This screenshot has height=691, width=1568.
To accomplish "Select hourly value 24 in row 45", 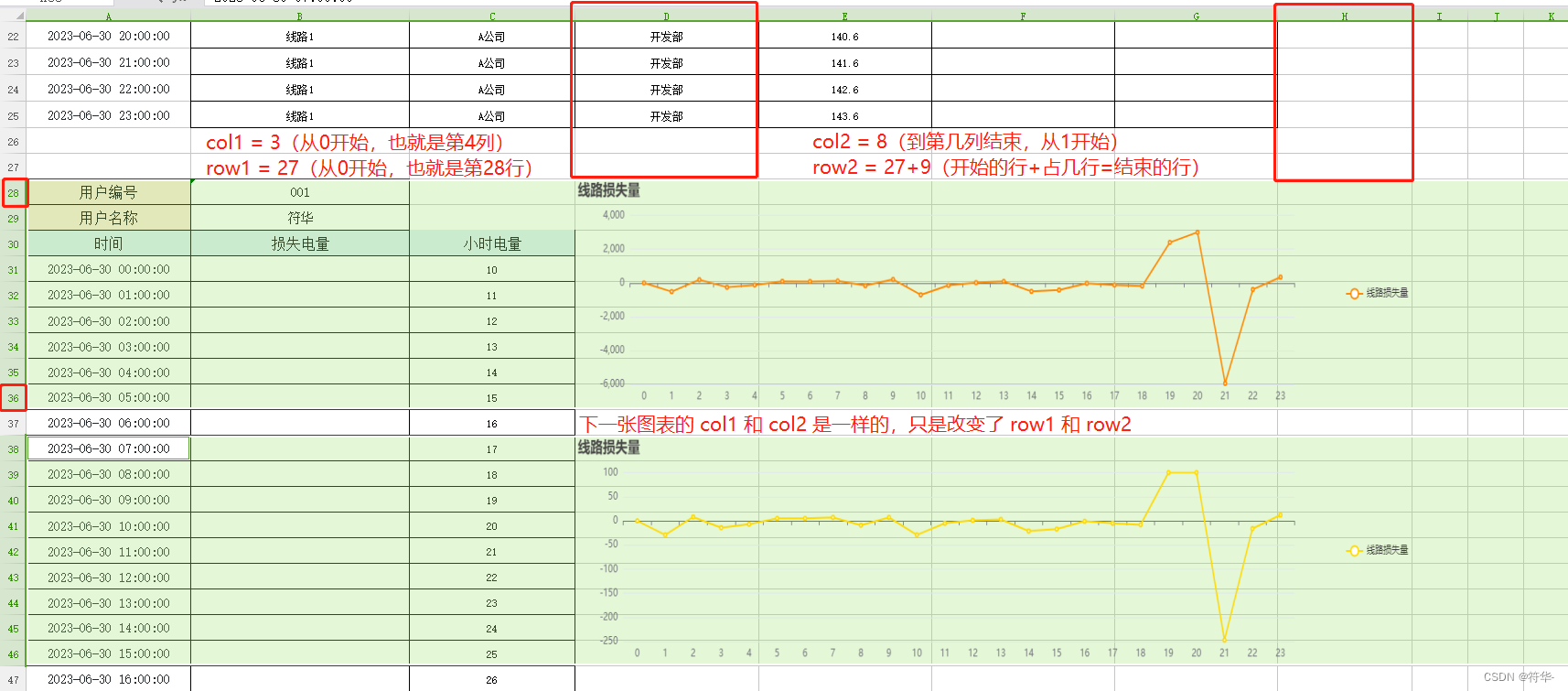I will [492, 629].
